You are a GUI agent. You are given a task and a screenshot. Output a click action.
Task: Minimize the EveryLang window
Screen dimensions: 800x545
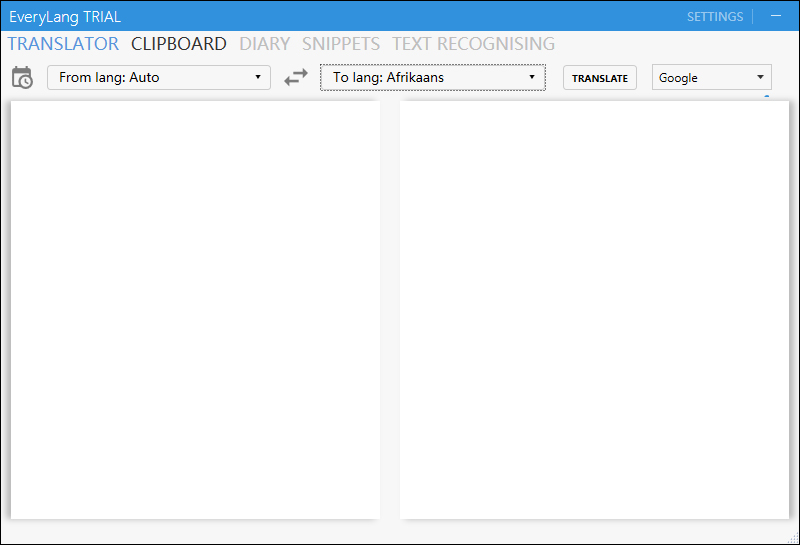click(x=776, y=16)
